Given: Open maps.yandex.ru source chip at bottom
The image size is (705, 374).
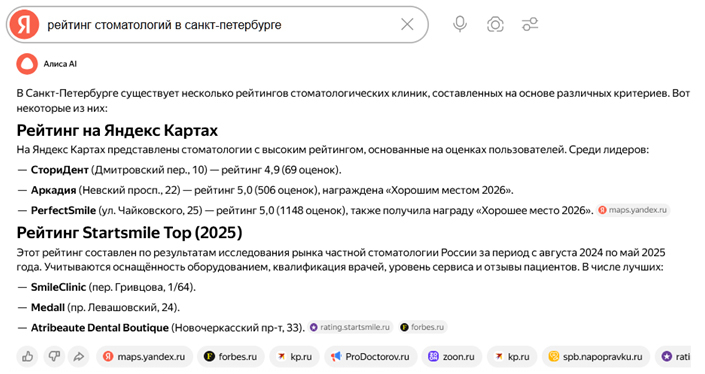Looking at the screenshot, I should (144, 356).
